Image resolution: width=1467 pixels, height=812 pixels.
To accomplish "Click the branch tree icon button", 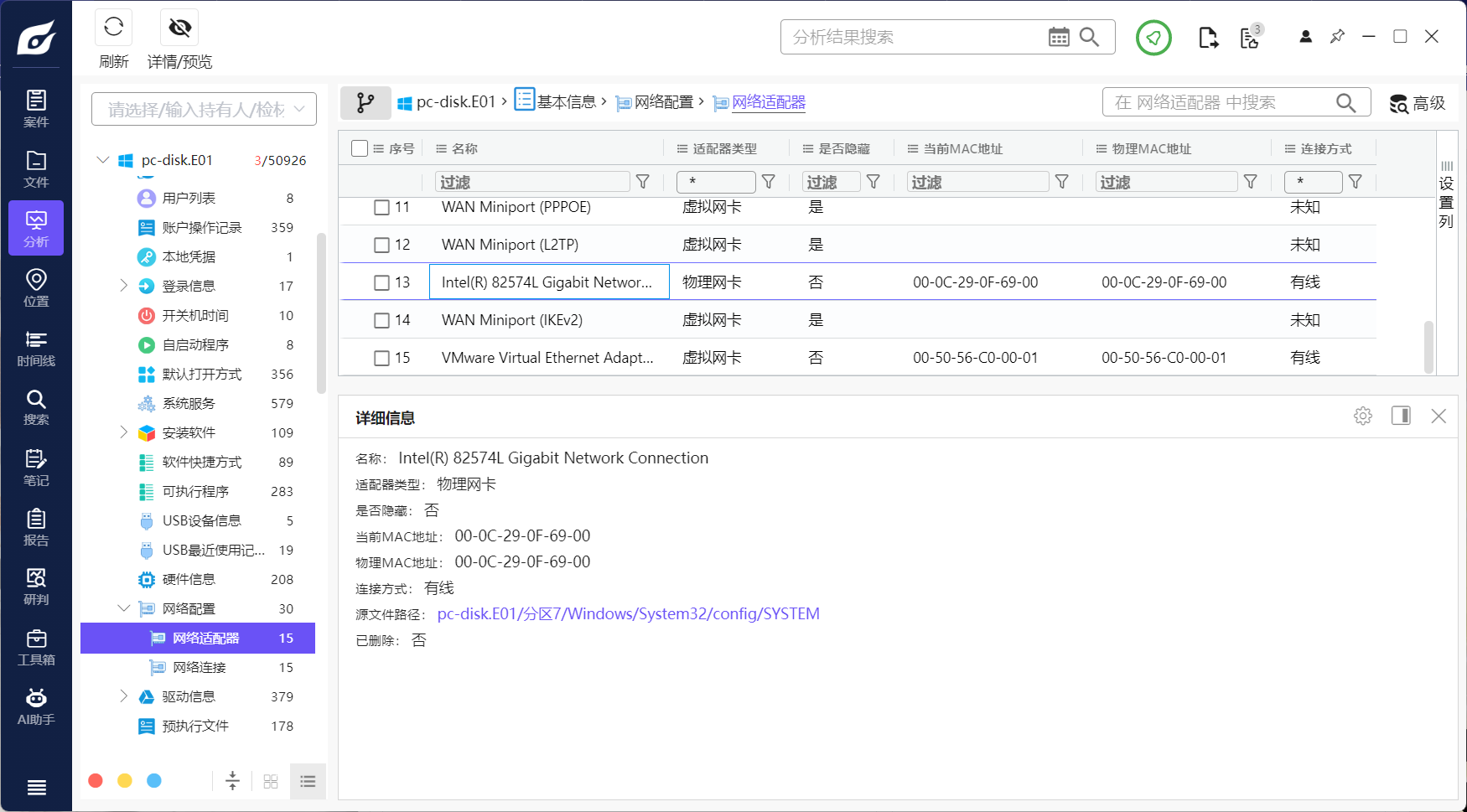I will pos(365,102).
